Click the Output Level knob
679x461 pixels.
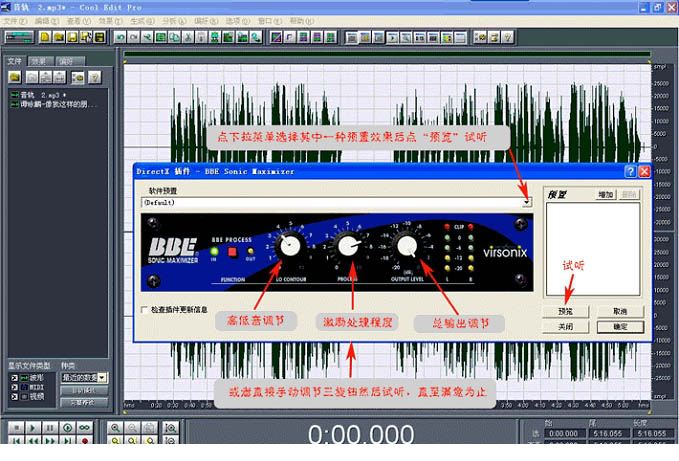point(407,245)
